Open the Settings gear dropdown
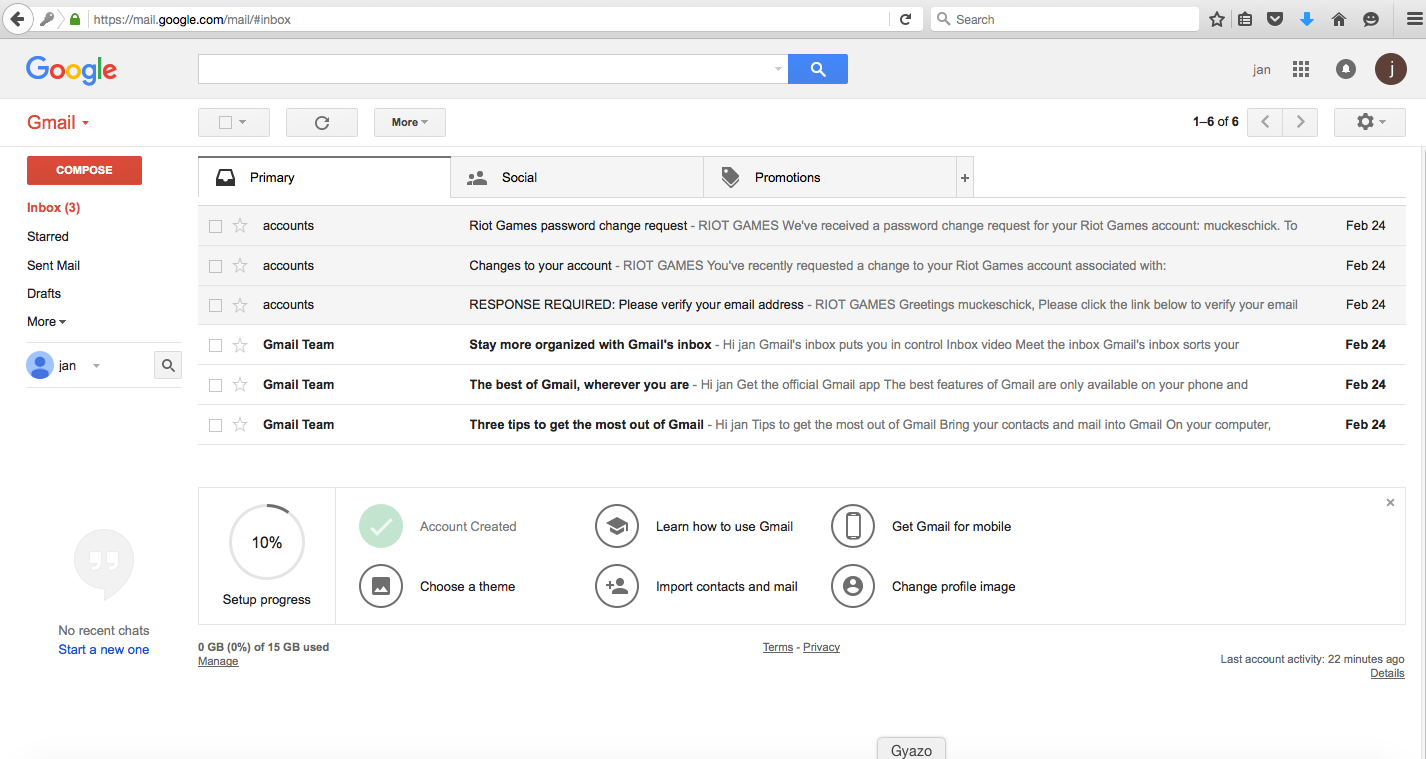Viewport: 1426px width, 759px height. coord(1370,122)
